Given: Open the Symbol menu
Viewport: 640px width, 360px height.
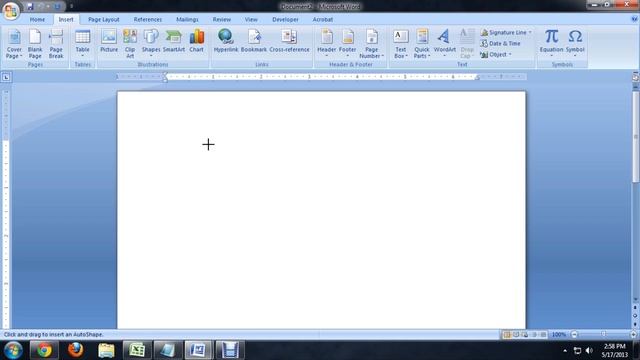Looking at the screenshot, I should (575, 43).
